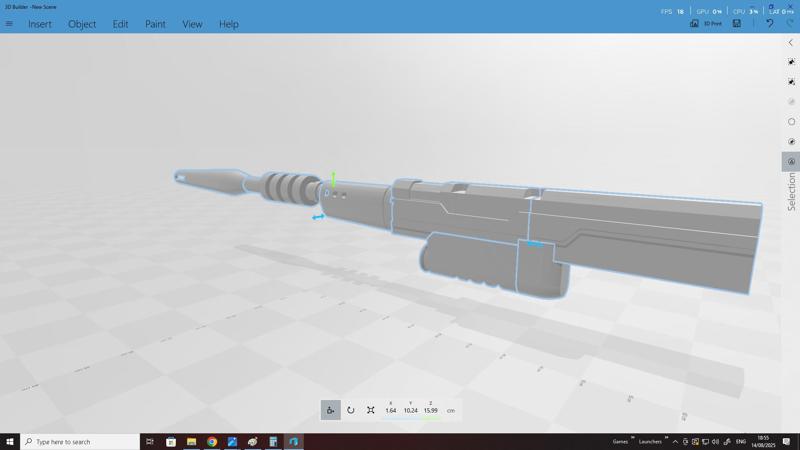Open File Explorer from the taskbar

tap(191, 441)
